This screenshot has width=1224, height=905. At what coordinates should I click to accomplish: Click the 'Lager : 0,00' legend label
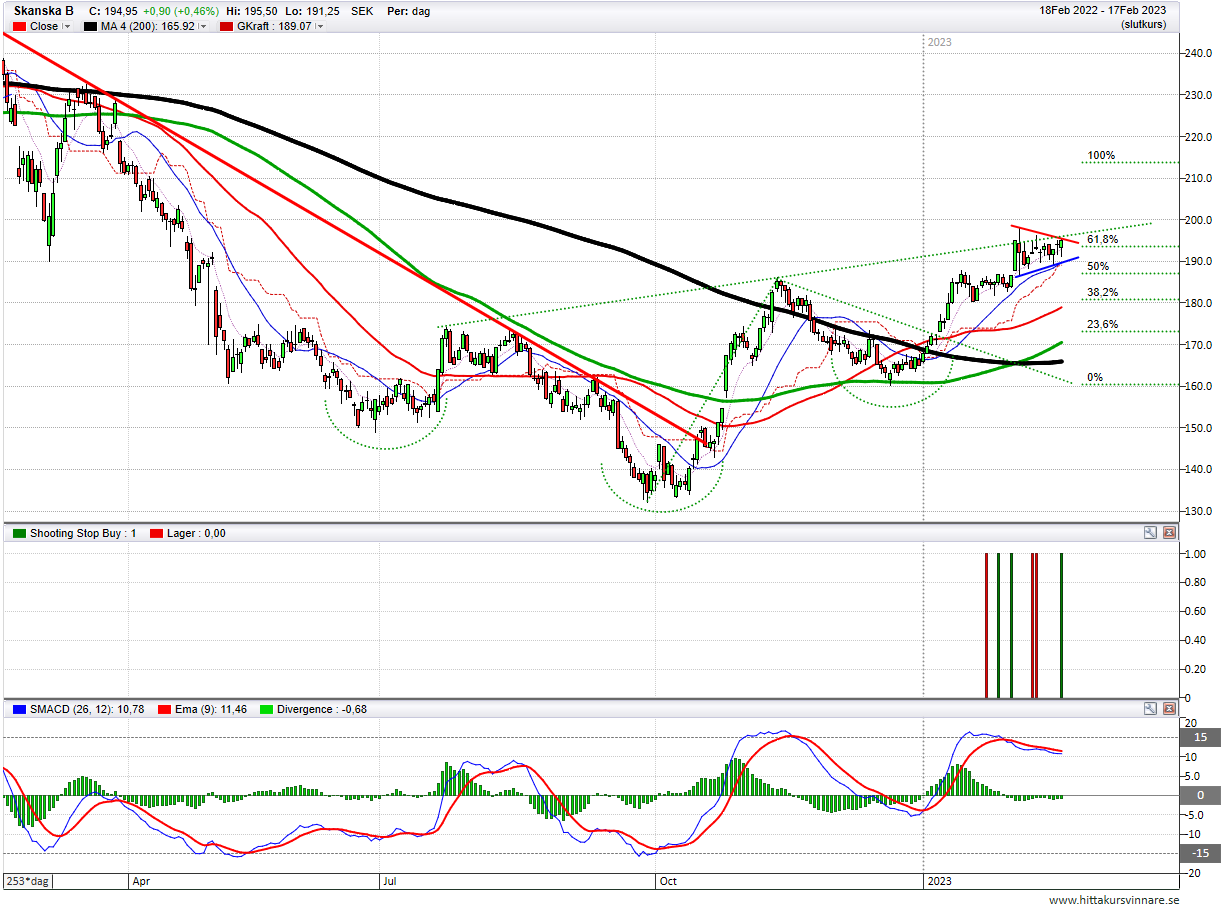tap(197, 533)
